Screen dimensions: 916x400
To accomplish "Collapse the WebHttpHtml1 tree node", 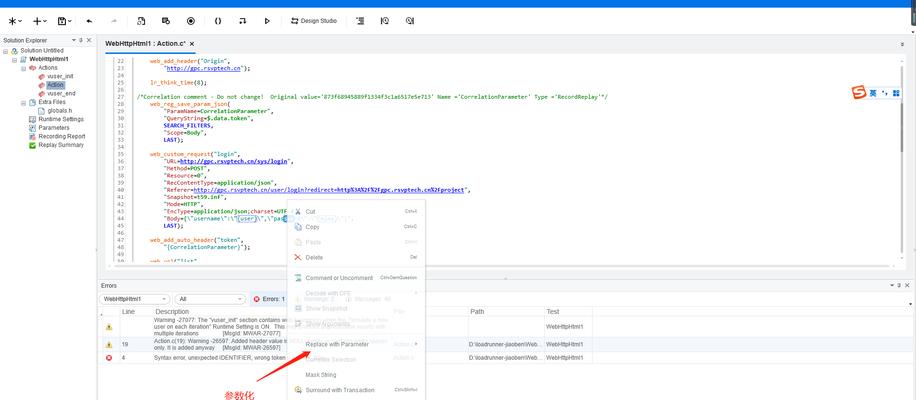I will pos(15,60).
